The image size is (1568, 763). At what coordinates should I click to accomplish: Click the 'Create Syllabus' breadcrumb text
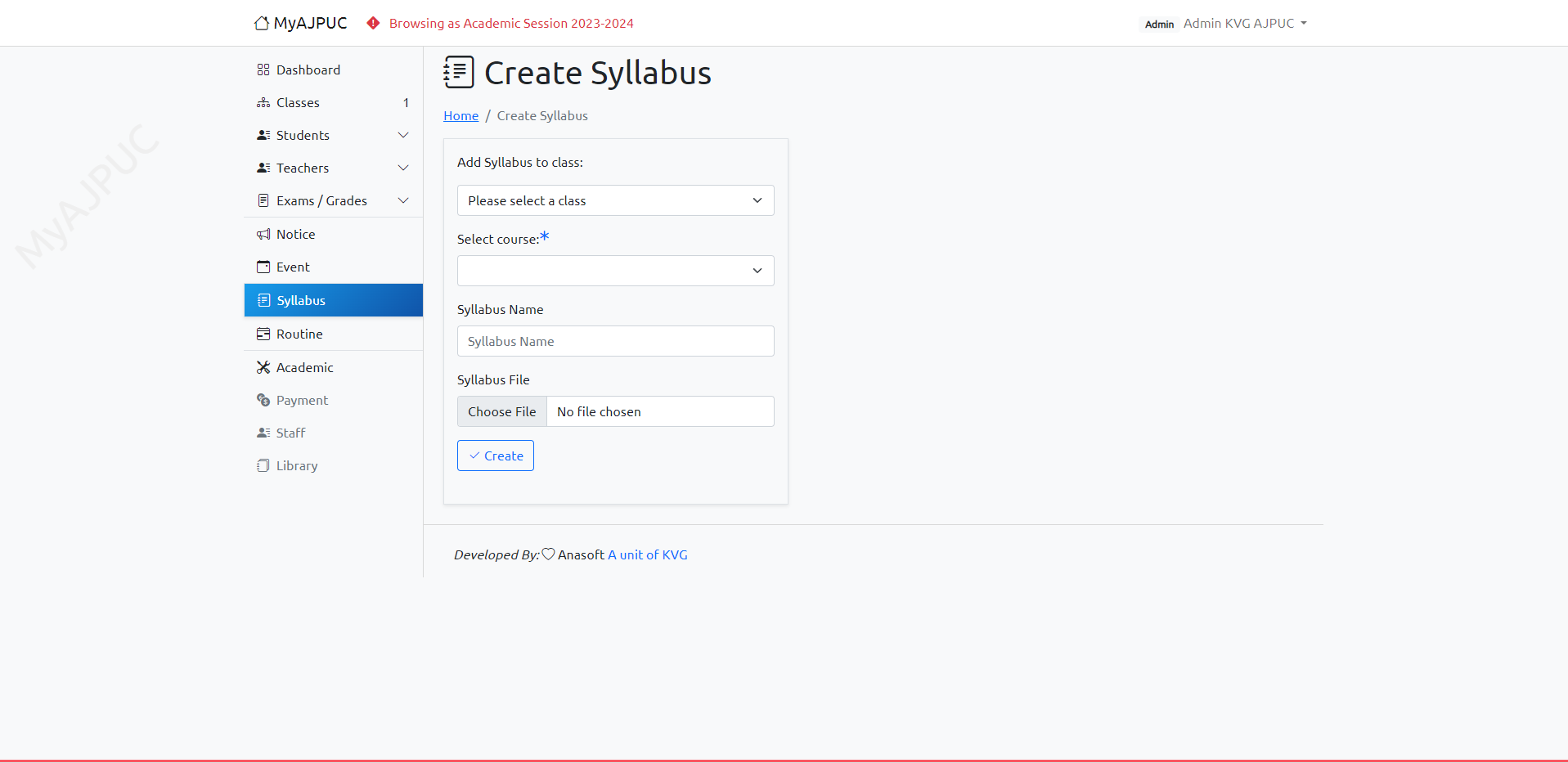click(542, 115)
